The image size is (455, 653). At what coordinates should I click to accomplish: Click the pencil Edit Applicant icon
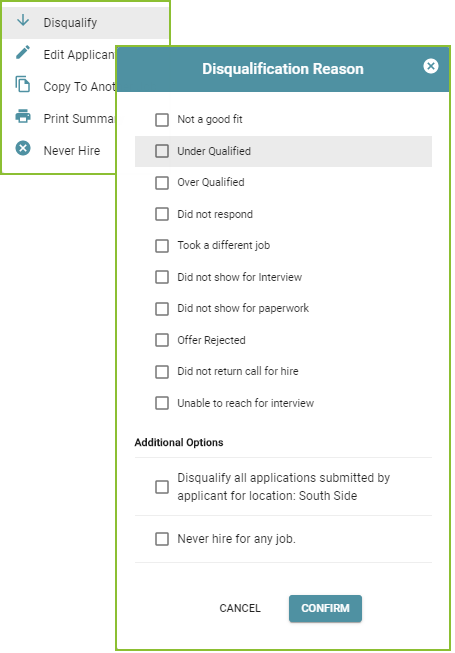(x=23, y=52)
